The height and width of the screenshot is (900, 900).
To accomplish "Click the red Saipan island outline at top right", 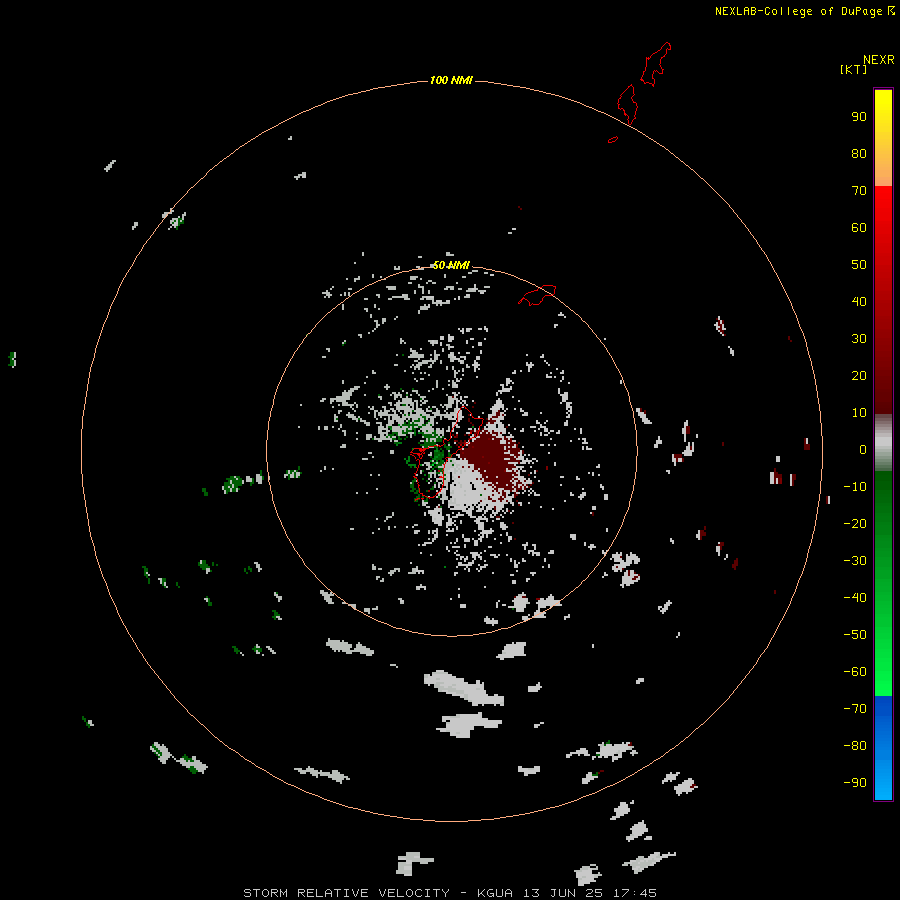I will (x=656, y=64).
